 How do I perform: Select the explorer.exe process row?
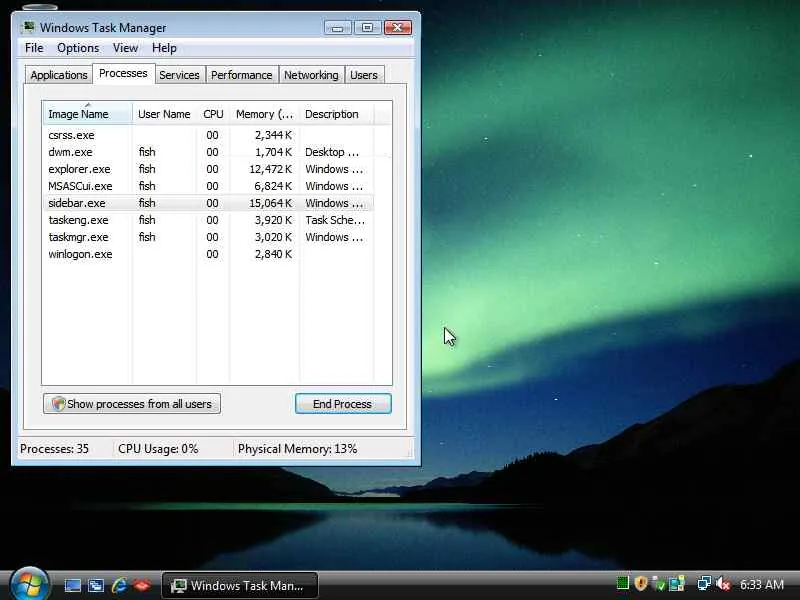click(208, 169)
